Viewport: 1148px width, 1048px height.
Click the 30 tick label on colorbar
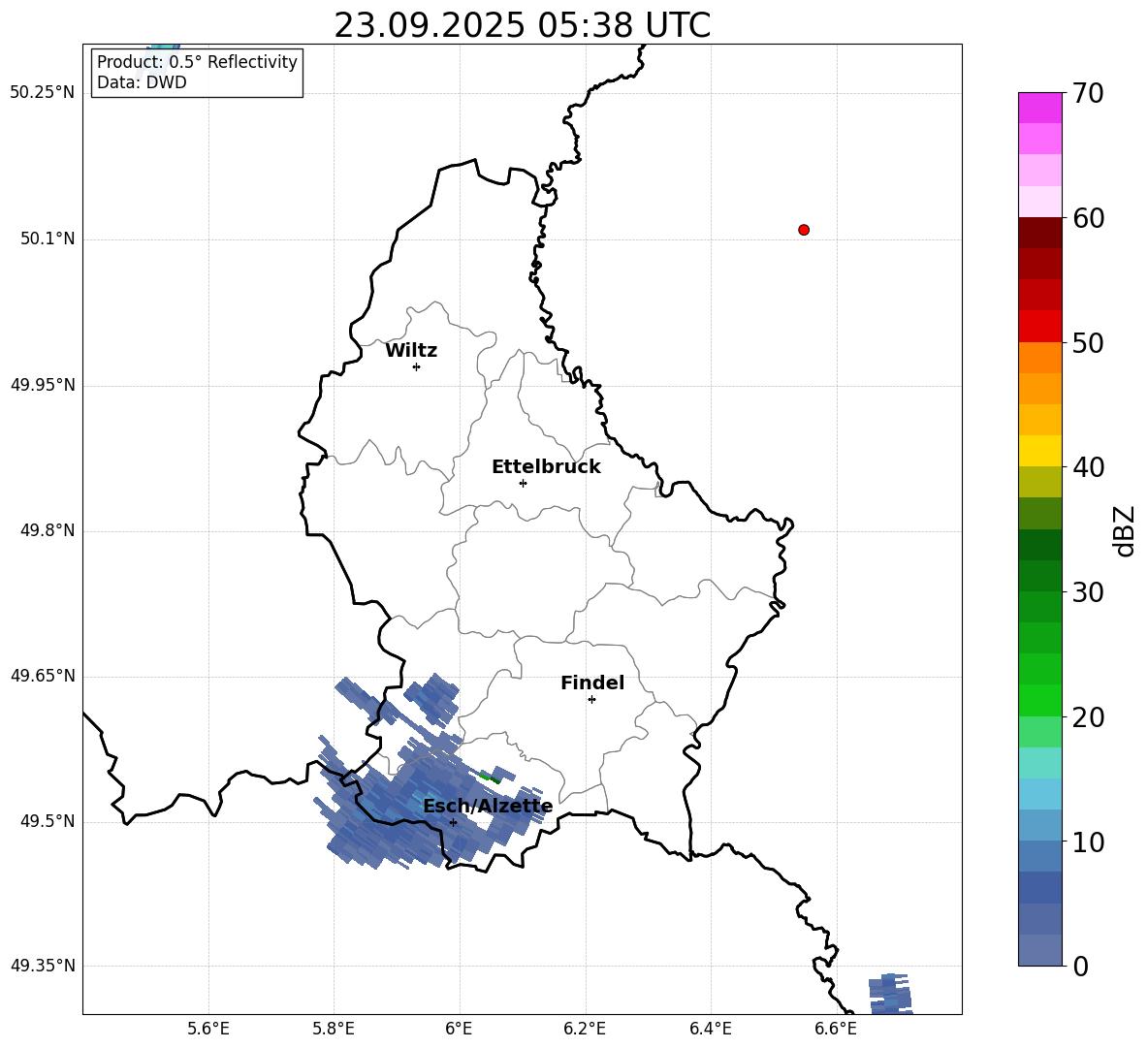pos(1088,592)
